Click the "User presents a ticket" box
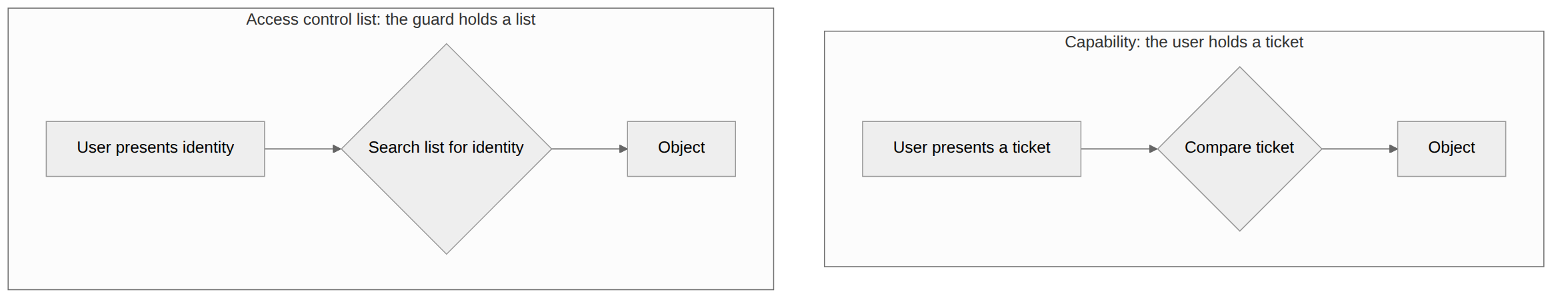The height and width of the screenshot is (302, 1568). [971, 149]
